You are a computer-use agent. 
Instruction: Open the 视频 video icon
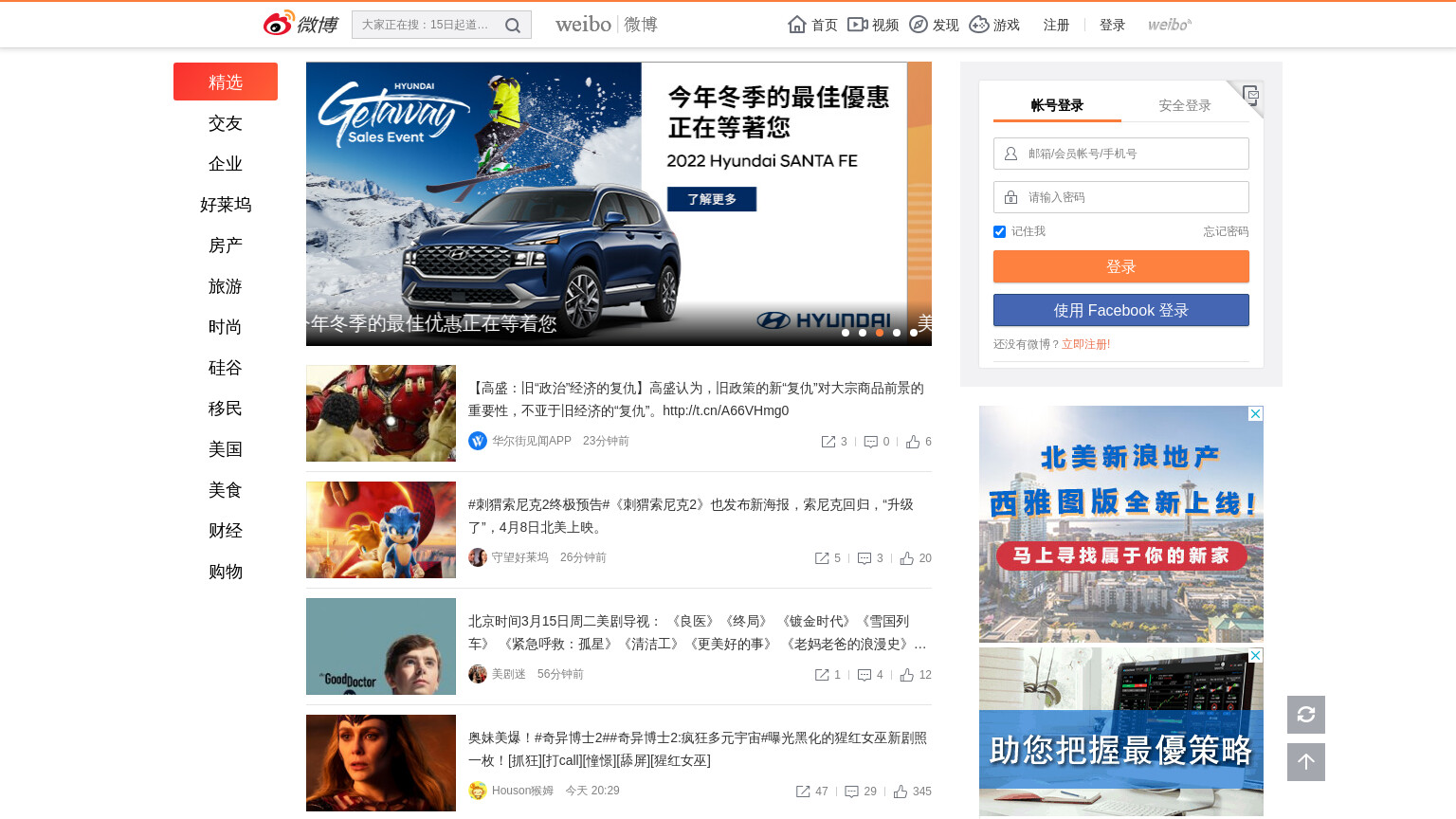[x=858, y=25]
